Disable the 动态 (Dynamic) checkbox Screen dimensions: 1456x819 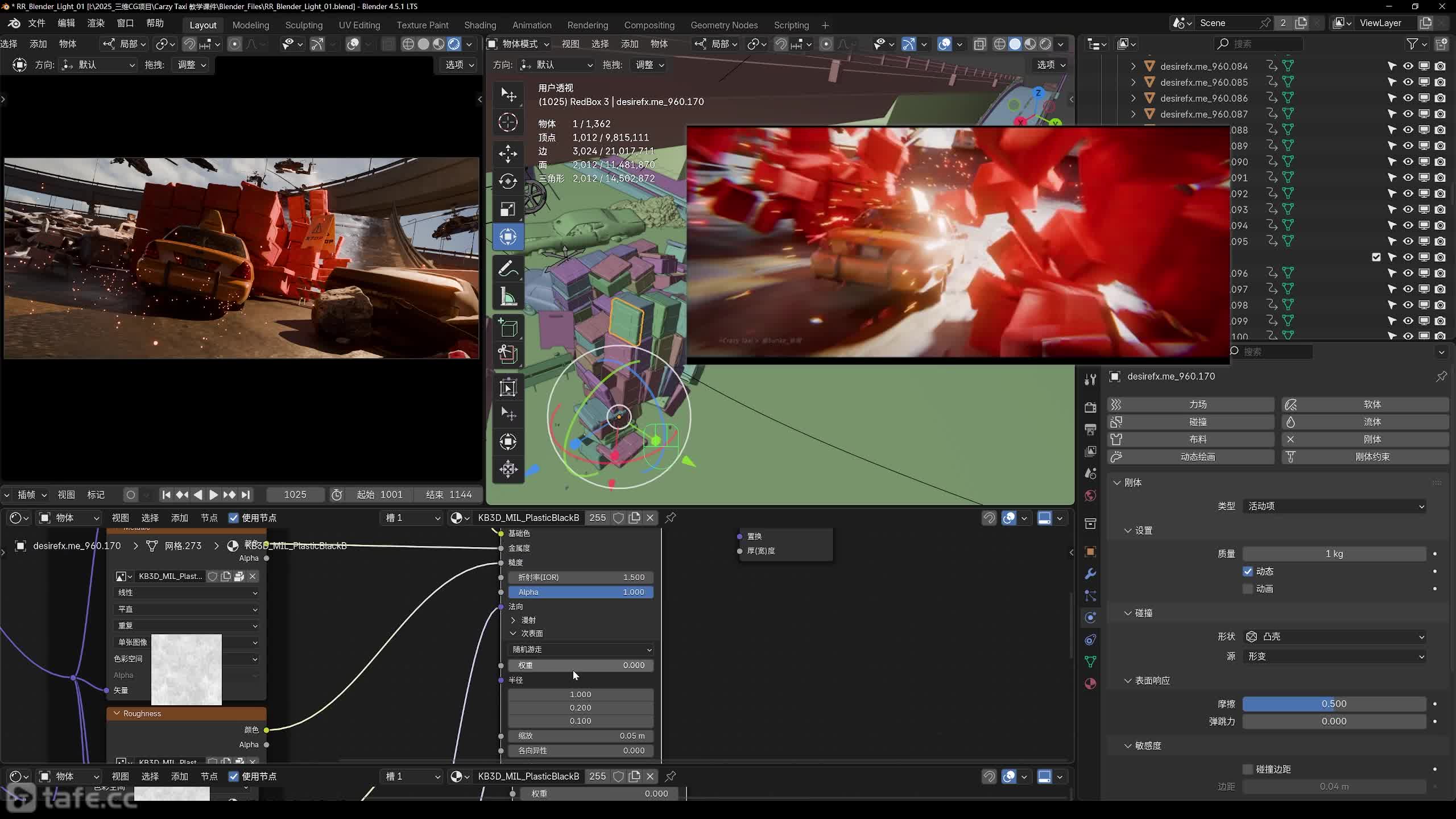[x=1248, y=571]
